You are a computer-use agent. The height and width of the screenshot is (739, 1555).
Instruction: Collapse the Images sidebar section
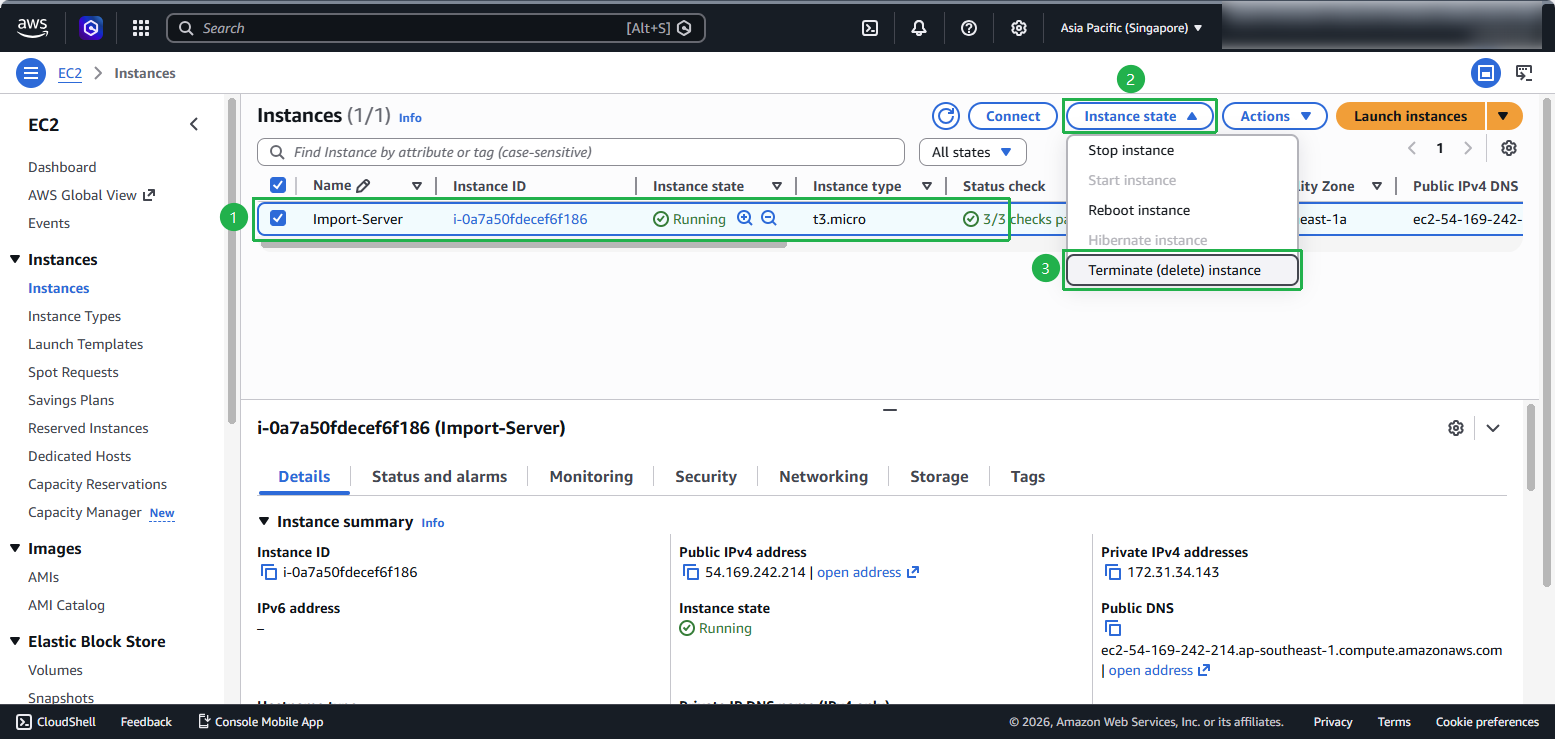[15, 549]
